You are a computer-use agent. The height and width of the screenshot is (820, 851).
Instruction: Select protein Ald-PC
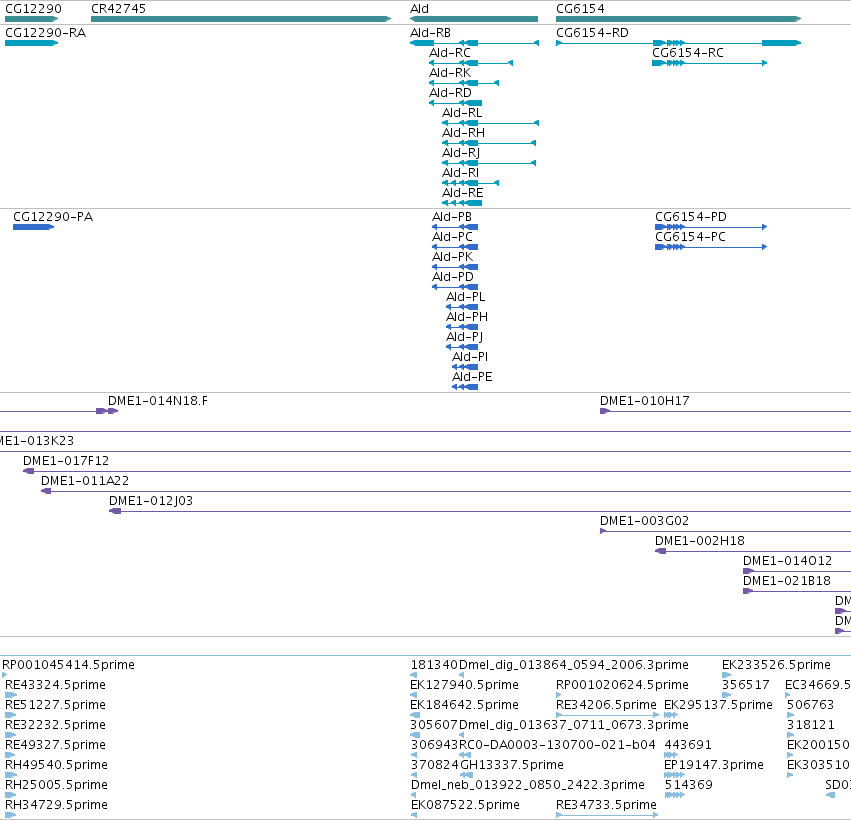[x=452, y=237]
